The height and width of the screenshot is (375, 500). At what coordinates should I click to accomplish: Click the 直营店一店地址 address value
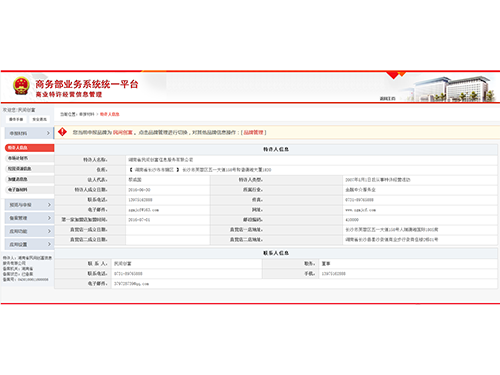[x=392, y=230]
